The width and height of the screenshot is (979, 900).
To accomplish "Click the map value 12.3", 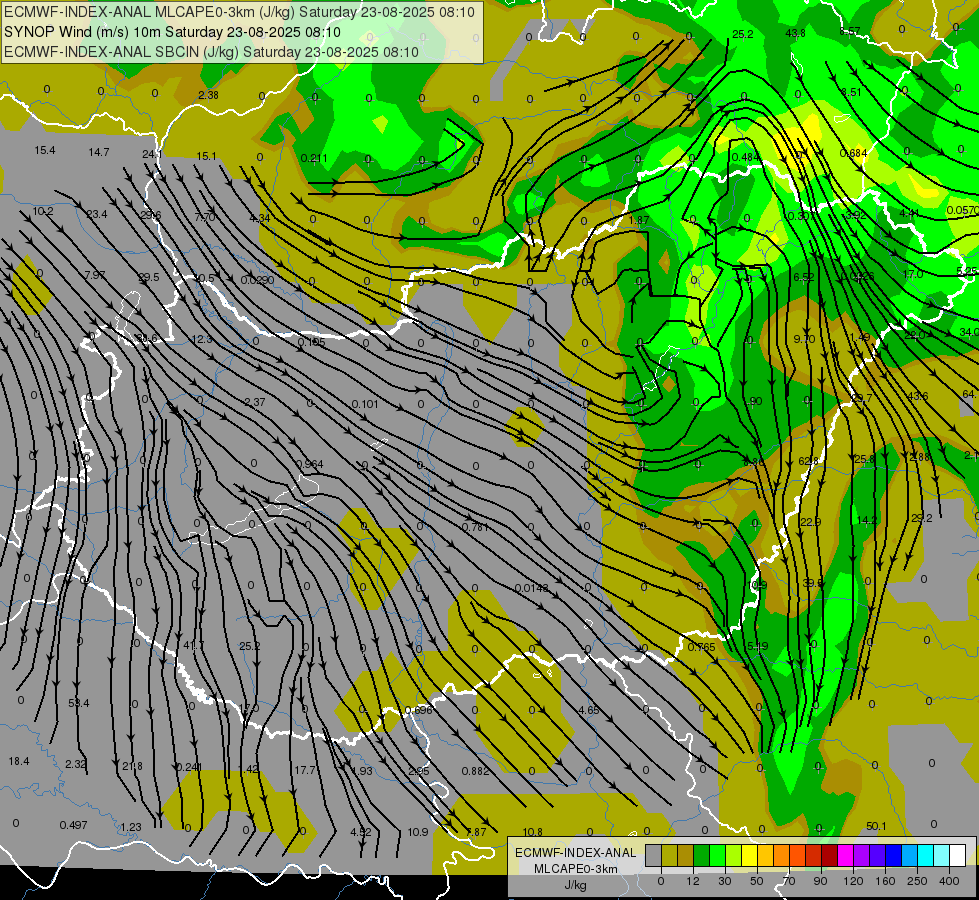I will coord(202,339).
